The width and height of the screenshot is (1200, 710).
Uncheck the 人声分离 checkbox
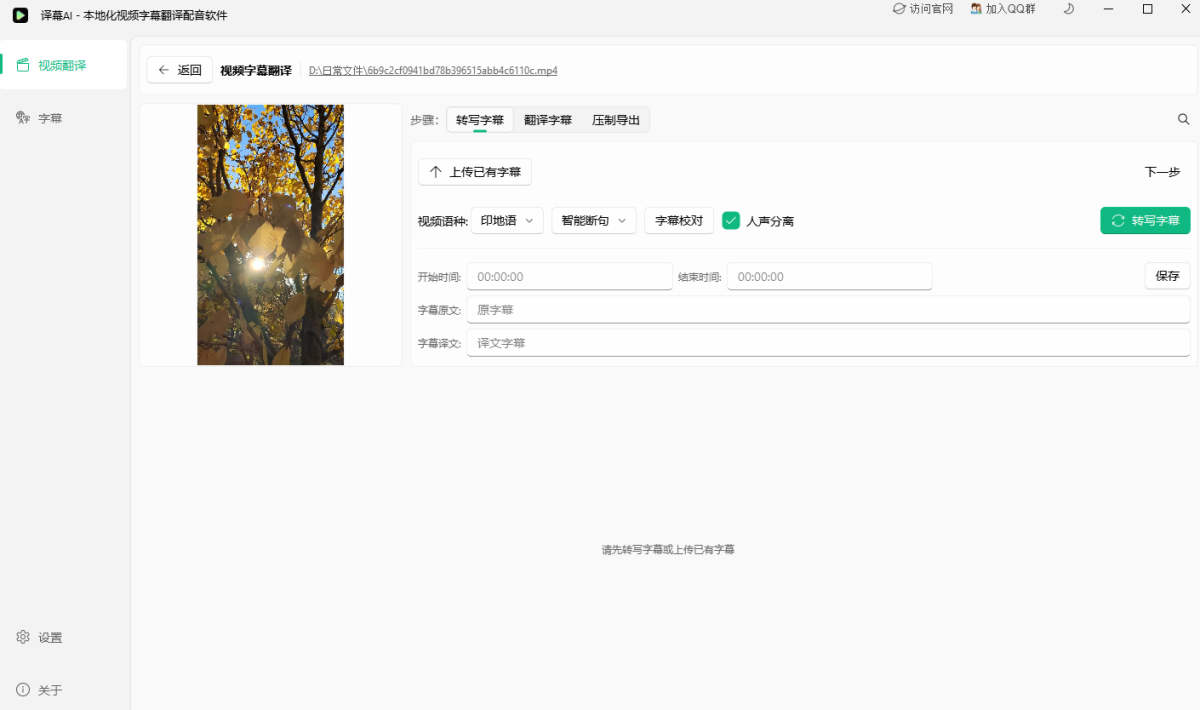[731, 221]
